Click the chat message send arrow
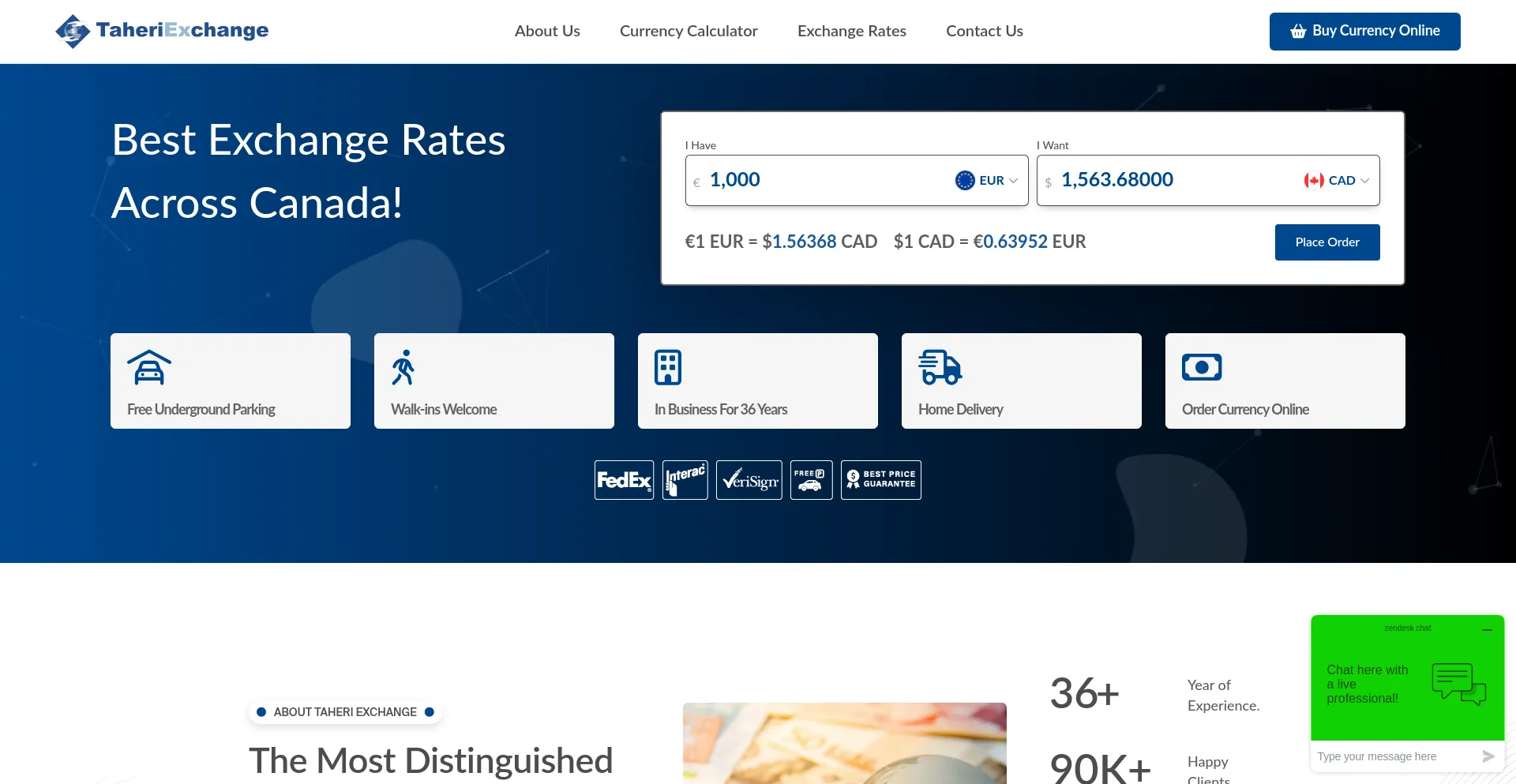Viewport: 1516px width, 784px height. click(x=1487, y=756)
